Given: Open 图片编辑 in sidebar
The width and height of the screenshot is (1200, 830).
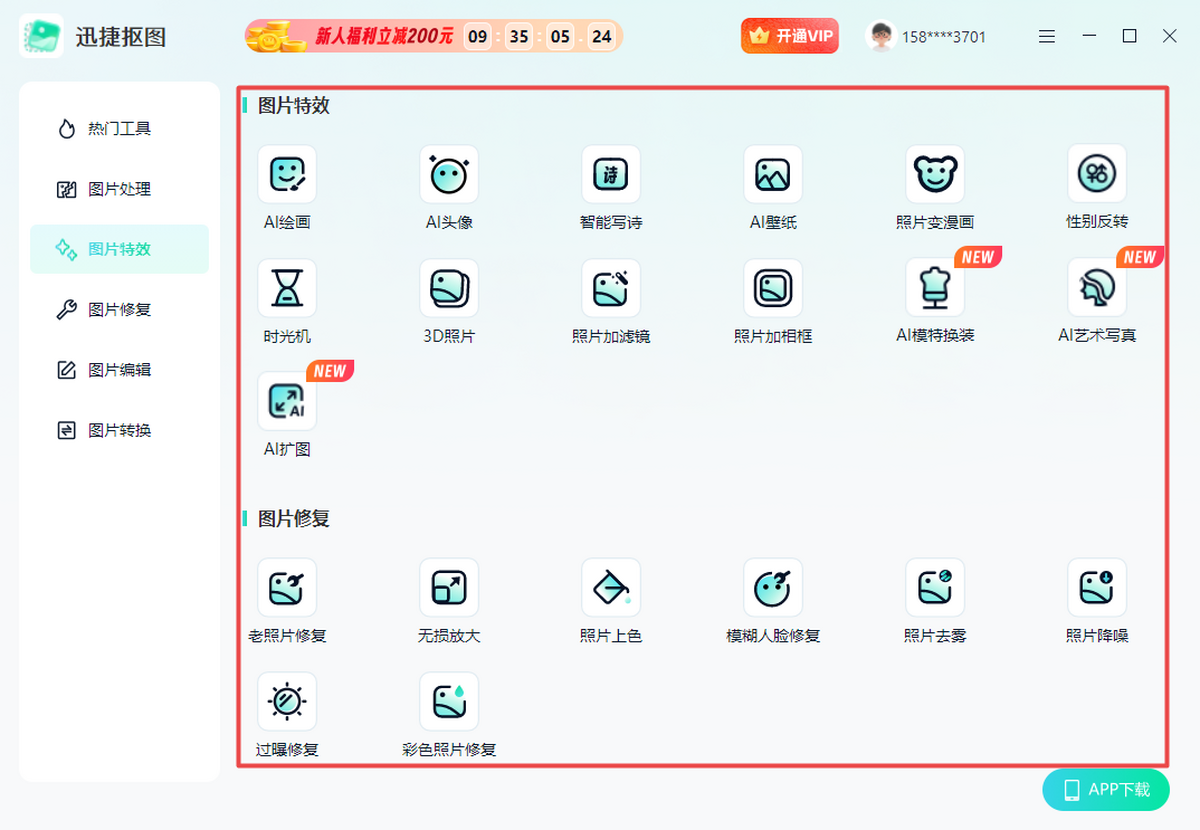Looking at the screenshot, I should point(119,370).
